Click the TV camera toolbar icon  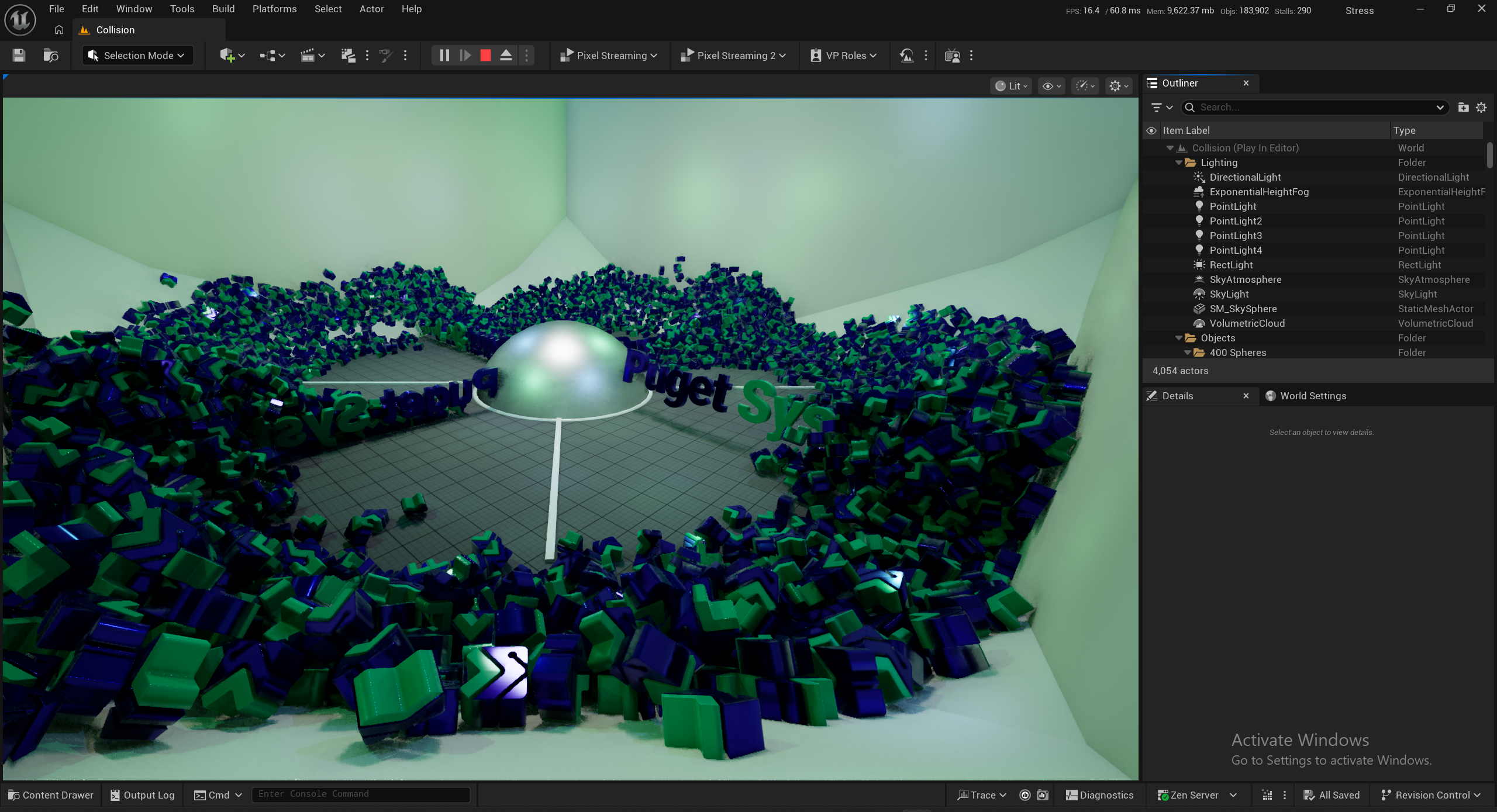tap(952, 56)
